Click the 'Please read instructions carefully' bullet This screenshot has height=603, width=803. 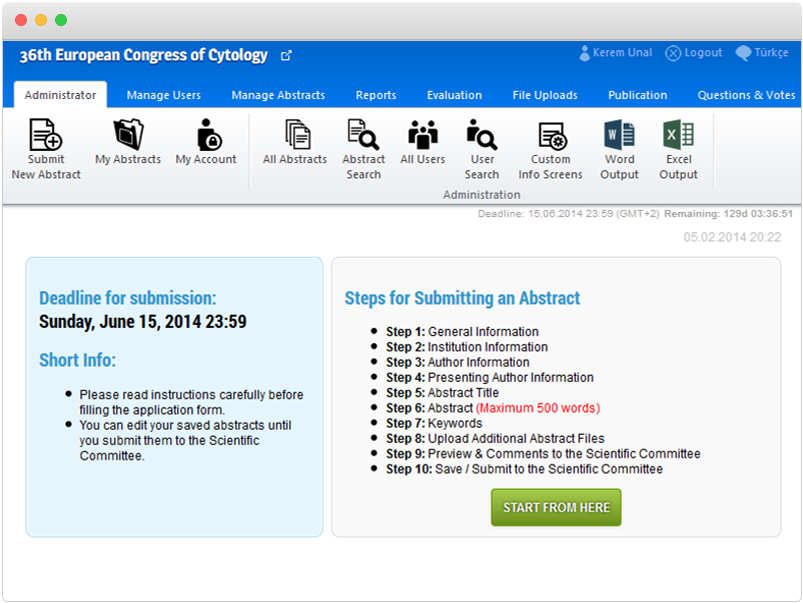point(192,402)
